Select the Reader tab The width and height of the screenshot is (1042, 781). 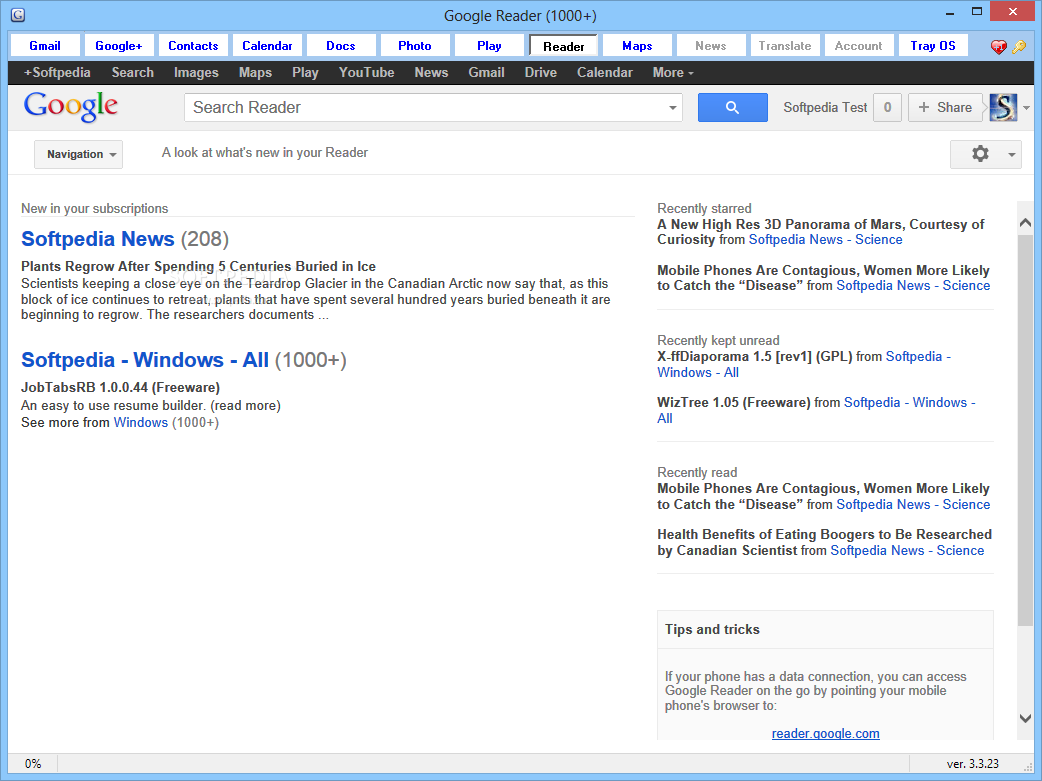pyautogui.click(x=564, y=46)
